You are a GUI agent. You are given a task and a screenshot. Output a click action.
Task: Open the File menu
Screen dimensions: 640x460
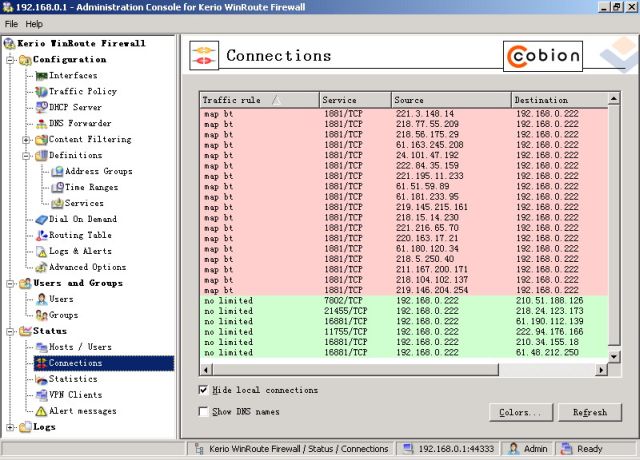[x=11, y=23]
